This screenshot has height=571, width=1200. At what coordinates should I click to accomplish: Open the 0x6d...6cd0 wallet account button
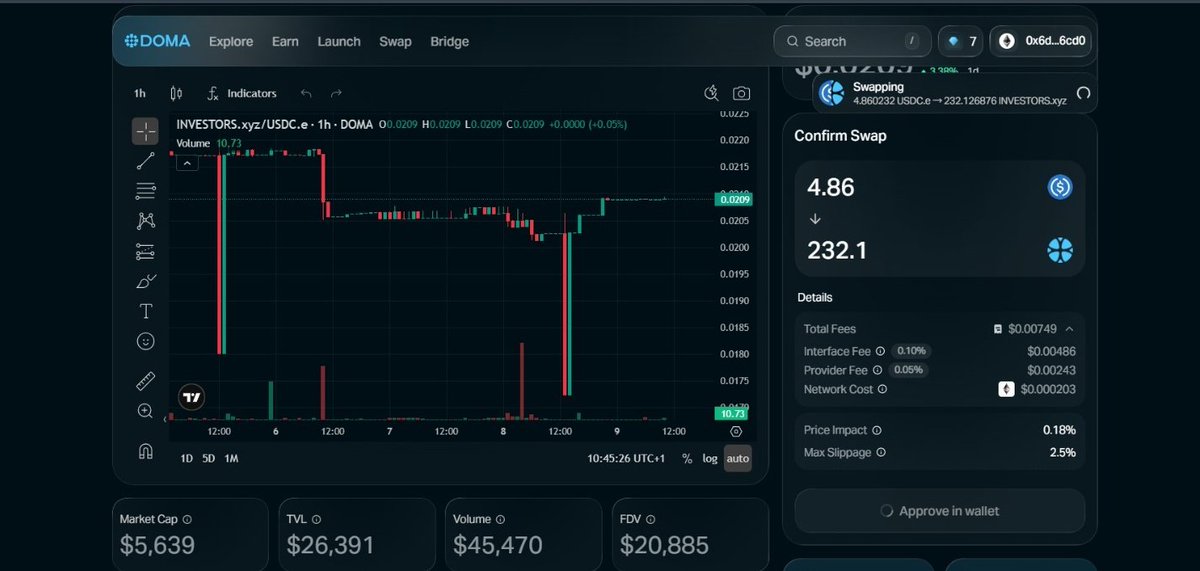pyautogui.click(x=1043, y=41)
